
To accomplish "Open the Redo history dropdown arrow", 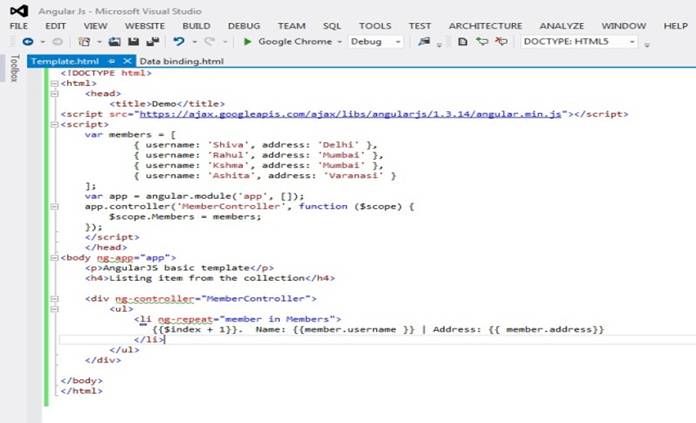I will pyautogui.click(x=225, y=42).
